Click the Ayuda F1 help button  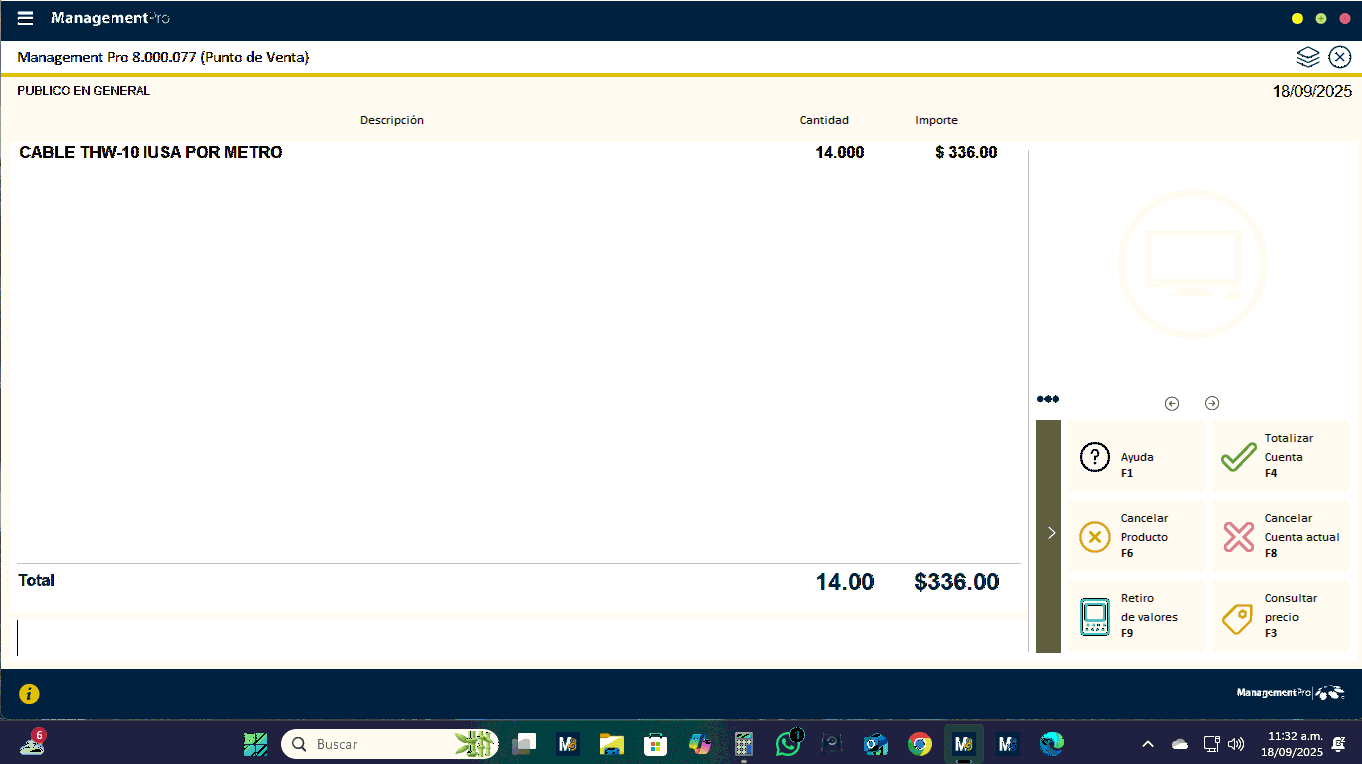(1136, 457)
